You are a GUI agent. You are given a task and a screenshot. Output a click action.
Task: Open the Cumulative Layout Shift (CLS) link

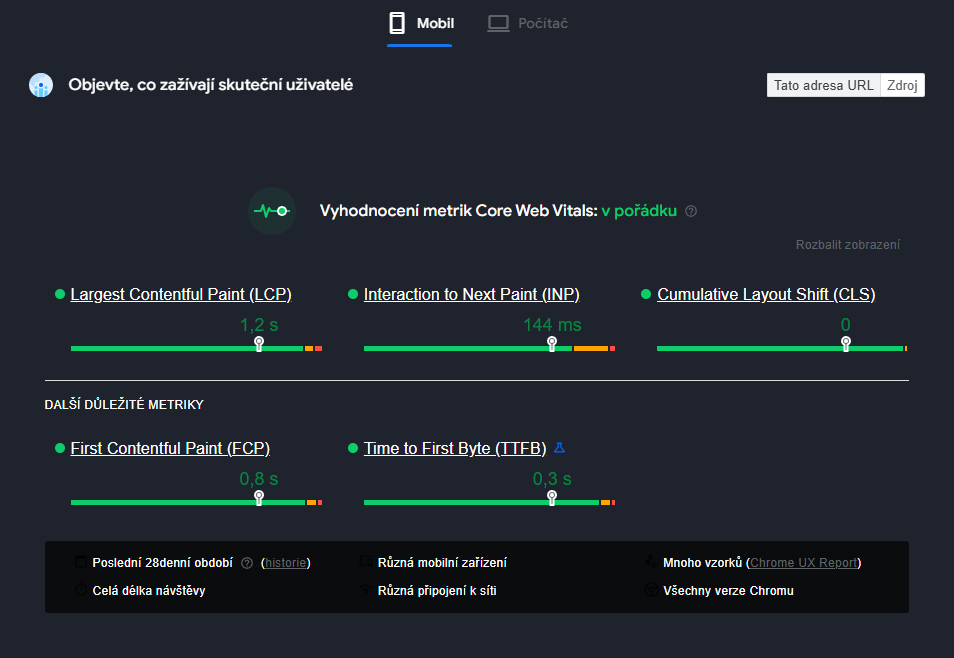[766, 294]
